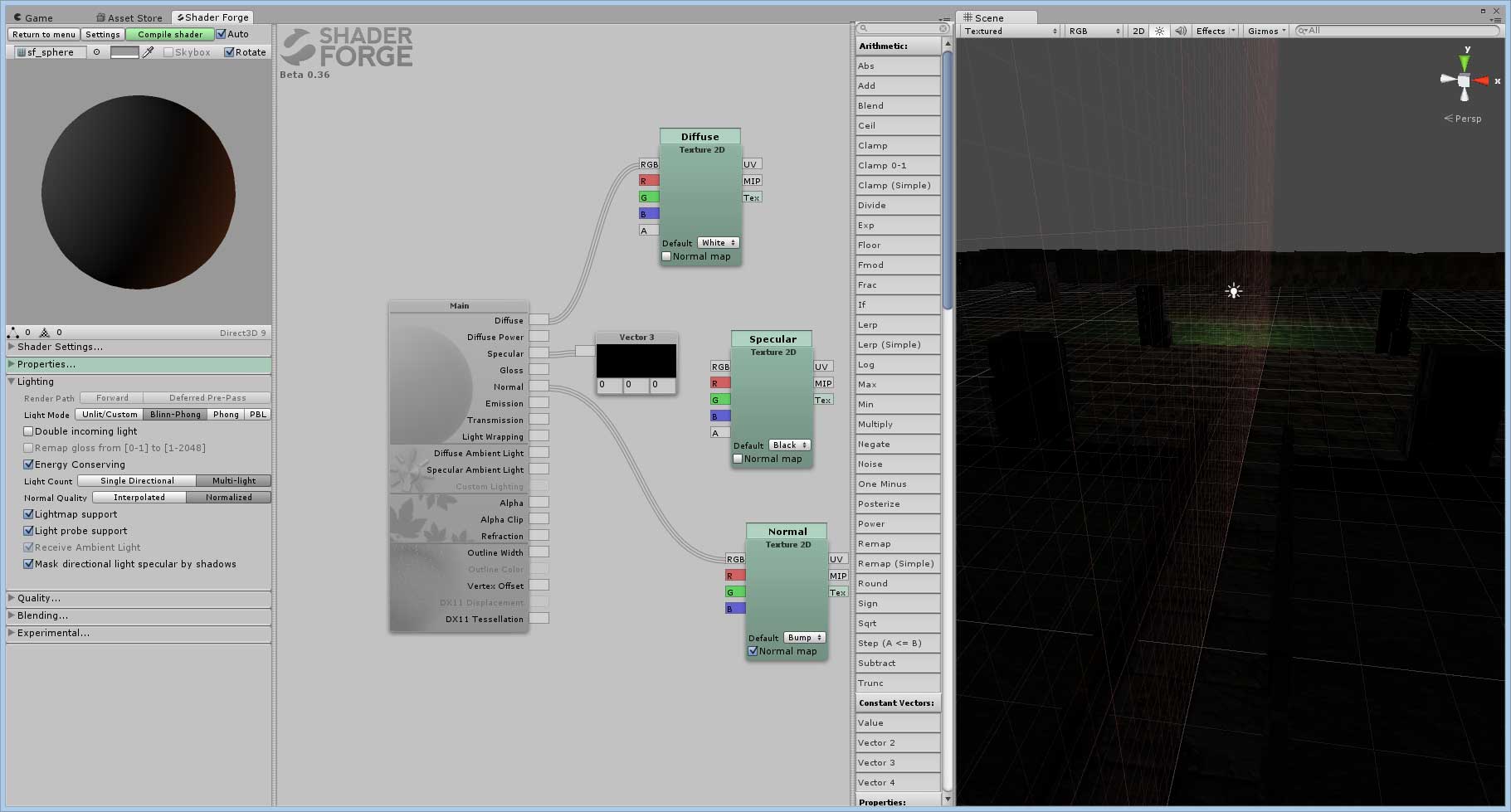Click the Gloss input connector on Main node
1511x812 pixels.
tap(539, 370)
